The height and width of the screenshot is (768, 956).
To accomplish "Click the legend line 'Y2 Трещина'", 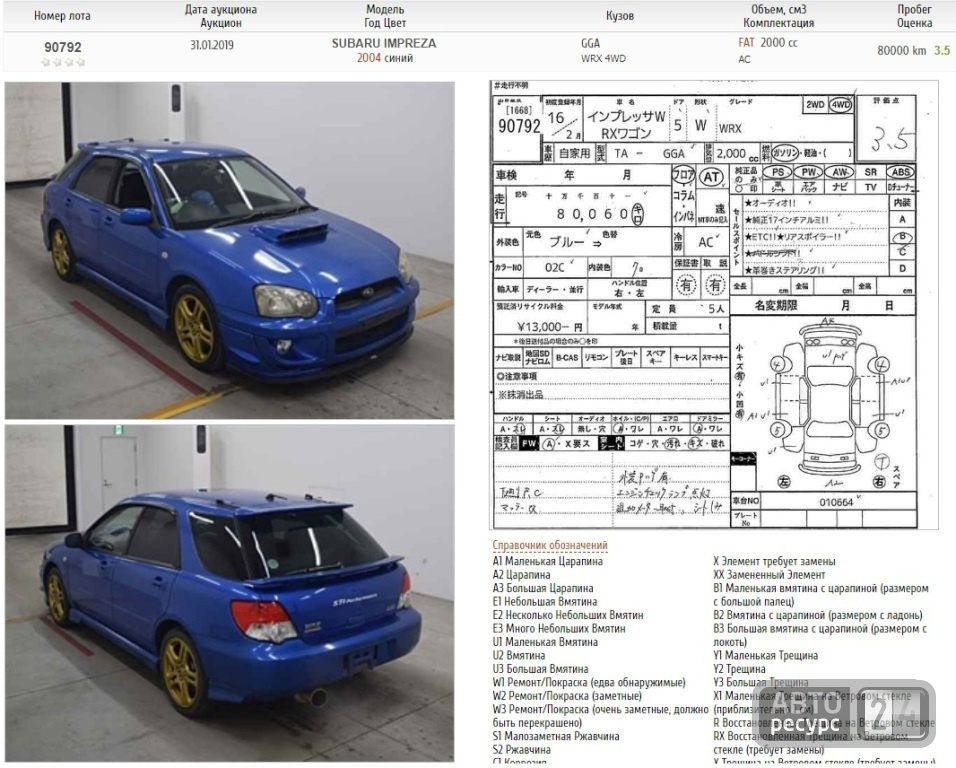I will coord(739,669).
